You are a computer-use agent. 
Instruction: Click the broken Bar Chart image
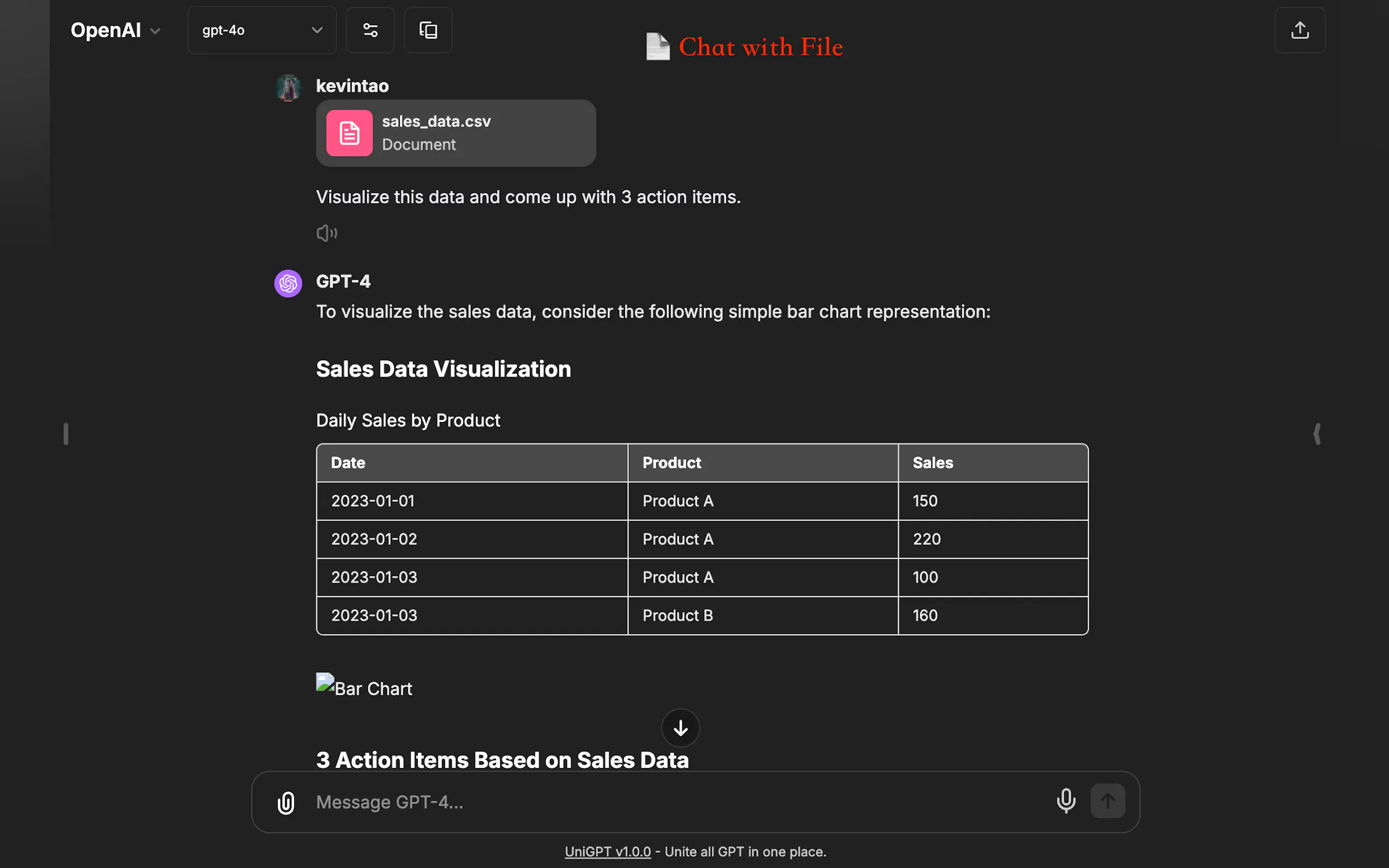pyautogui.click(x=364, y=687)
